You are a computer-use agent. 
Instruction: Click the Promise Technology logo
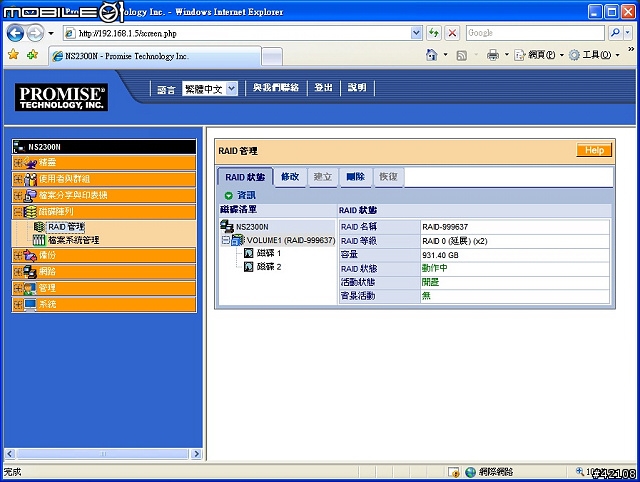pos(62,97)
